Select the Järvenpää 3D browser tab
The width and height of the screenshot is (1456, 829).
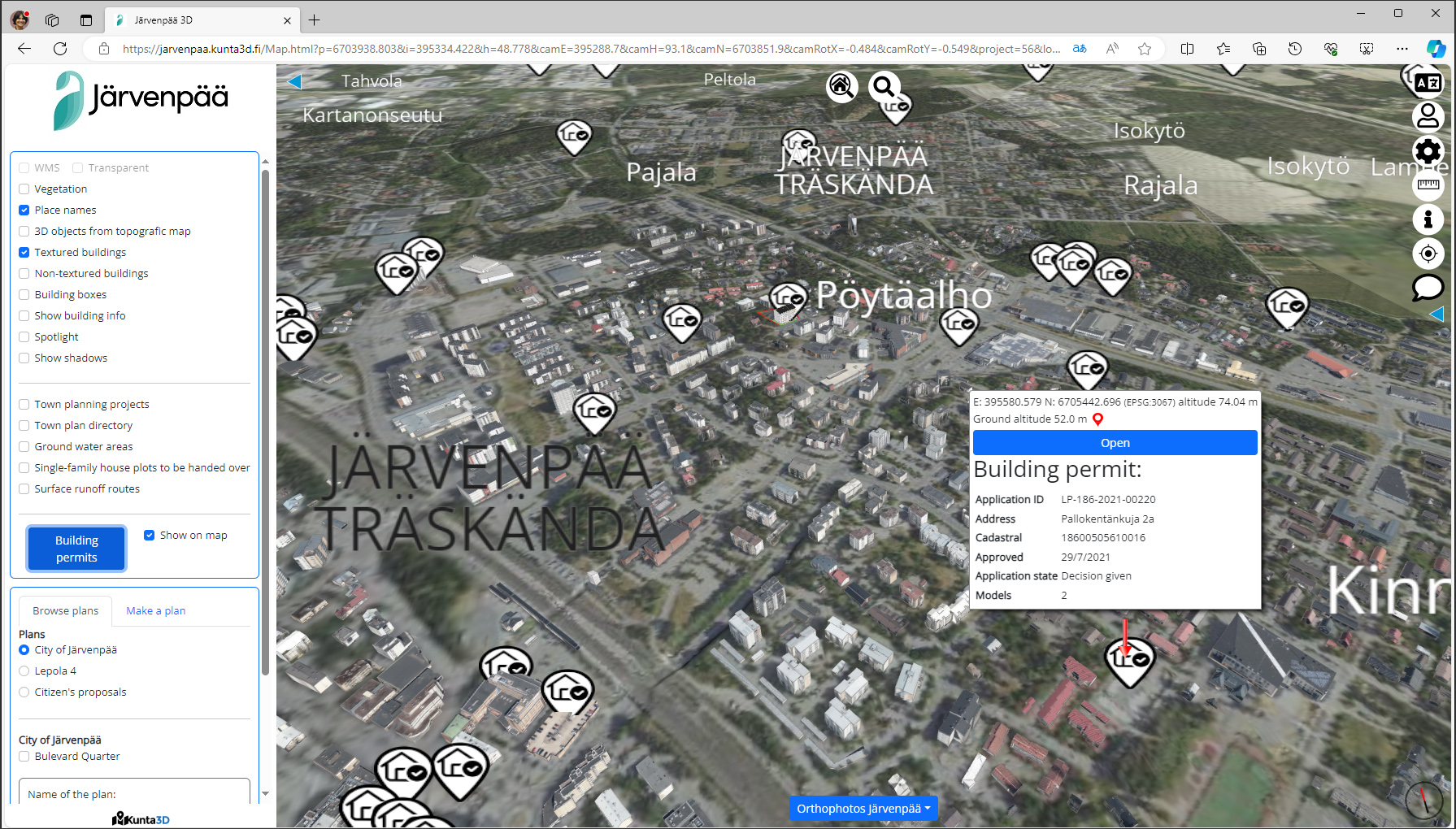pyautogui.click(x=203, y=20)
